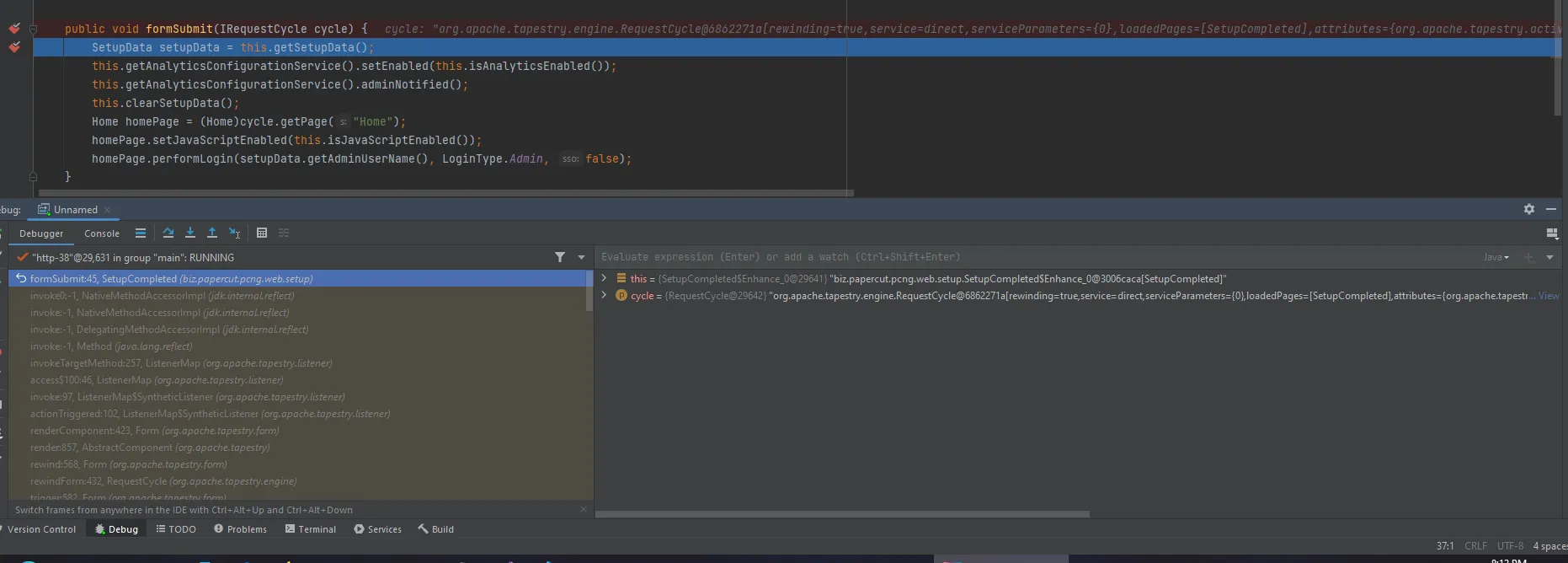This screenshot has width=1568, height=563.
Task: Click the threads list hamburger icon
Action: 141,233
